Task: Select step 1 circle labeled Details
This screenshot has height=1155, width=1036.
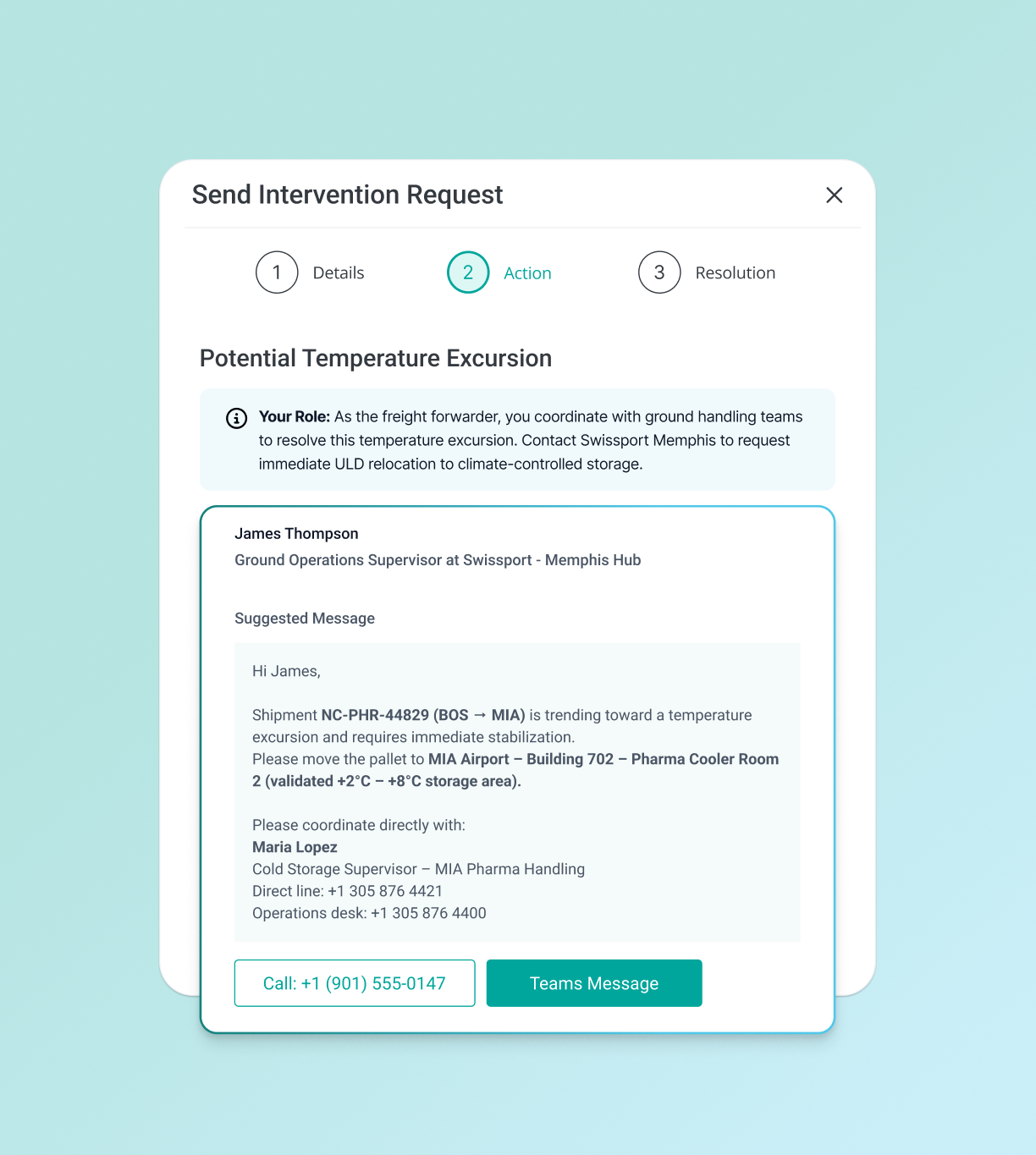Action: [277, 272]
